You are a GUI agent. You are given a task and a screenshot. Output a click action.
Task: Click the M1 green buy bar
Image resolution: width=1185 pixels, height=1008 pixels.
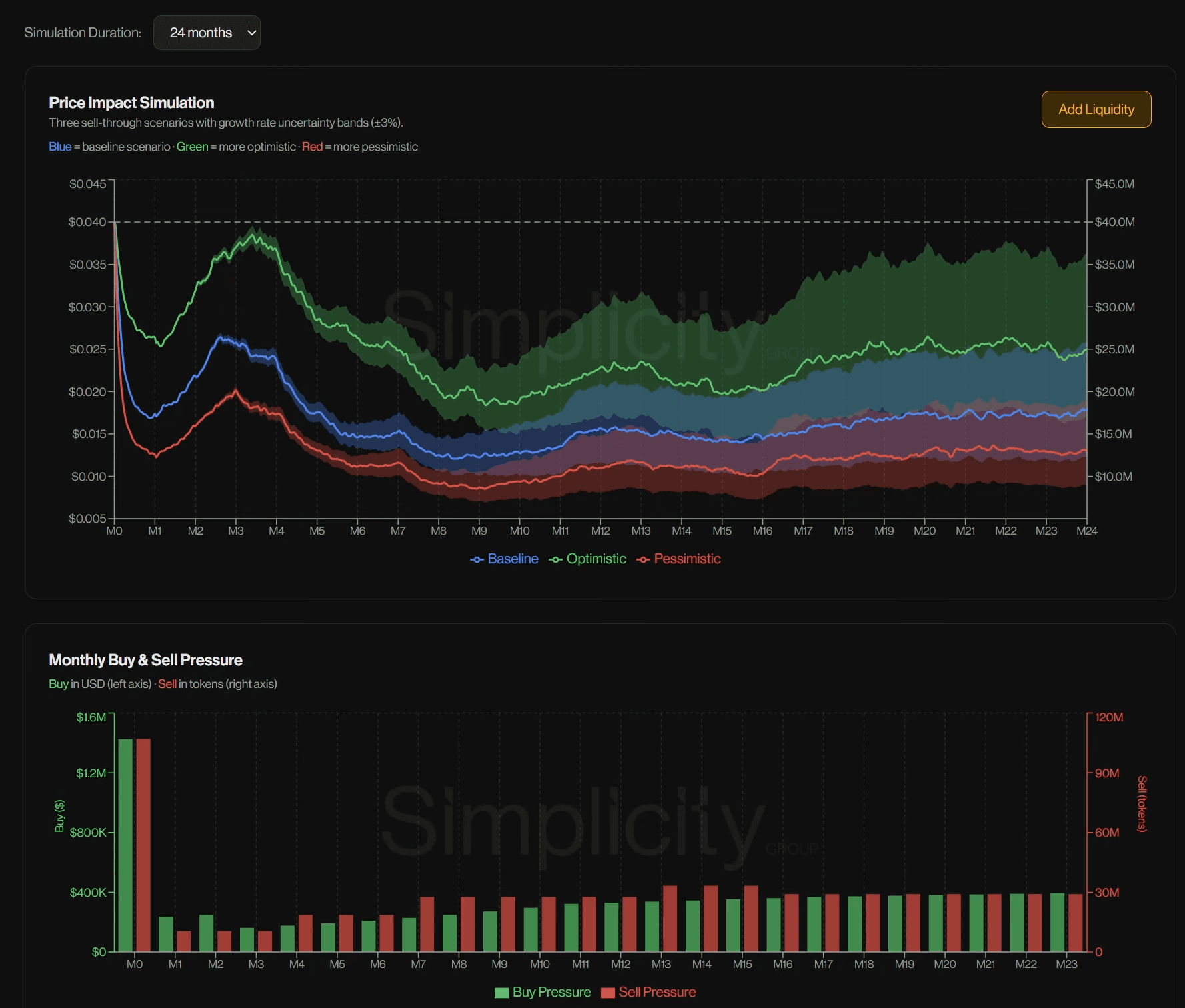(166, 934)
